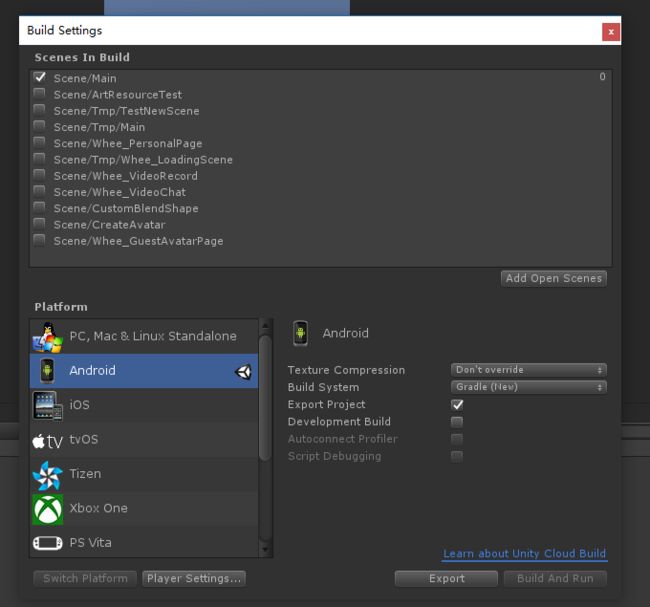Click the platform list scrollbar thumb
This screenshot has height=607, width=650.
pos(265,398)
